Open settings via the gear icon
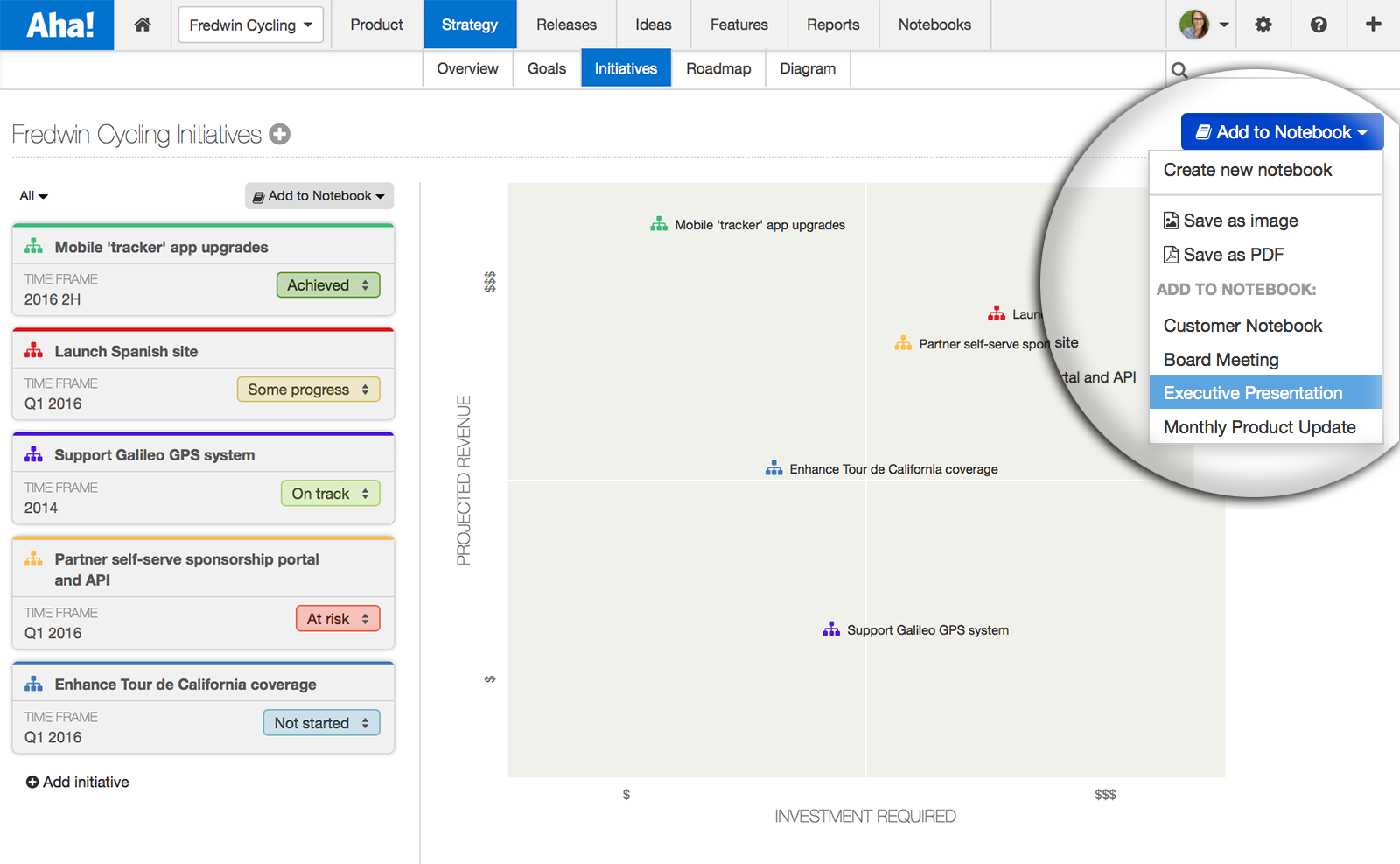Screen dimensions: 1400x864 click(1263, 24)
